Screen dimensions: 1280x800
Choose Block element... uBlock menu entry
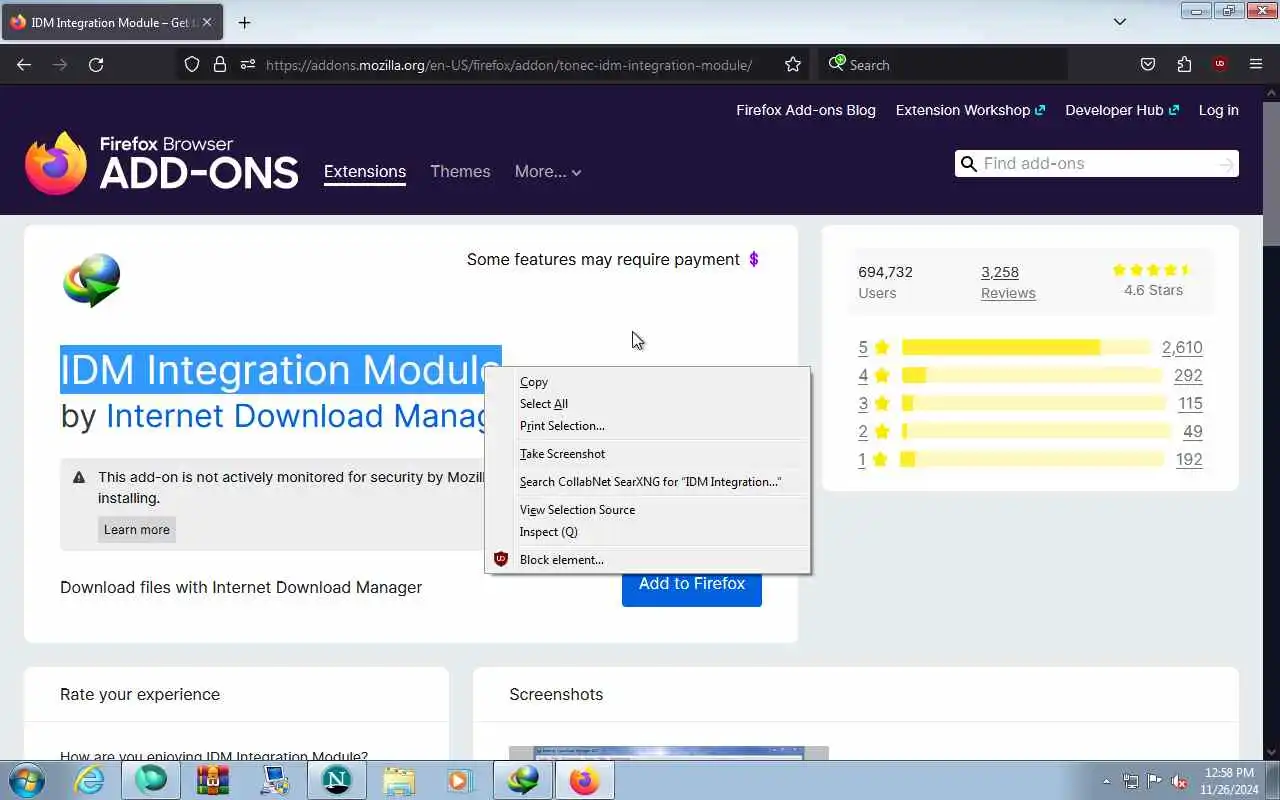point(646,560)
